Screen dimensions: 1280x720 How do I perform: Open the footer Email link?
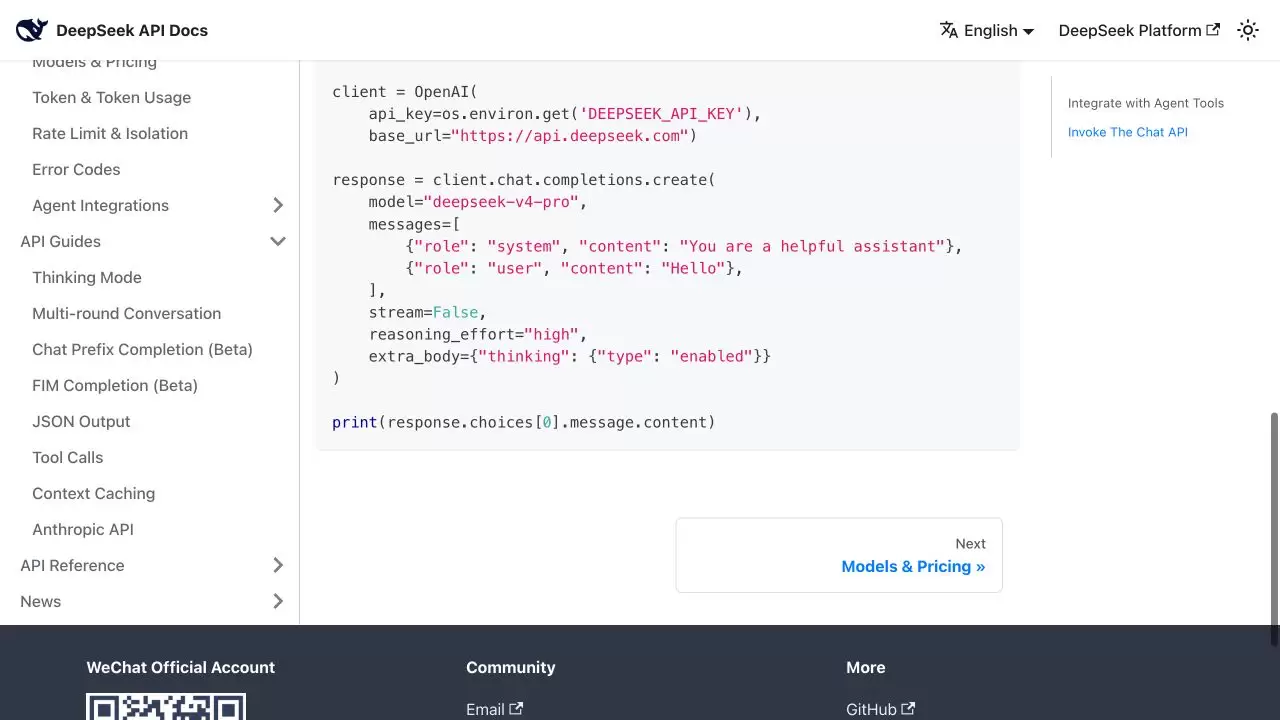pyautogui.click(x=494, y=709)
